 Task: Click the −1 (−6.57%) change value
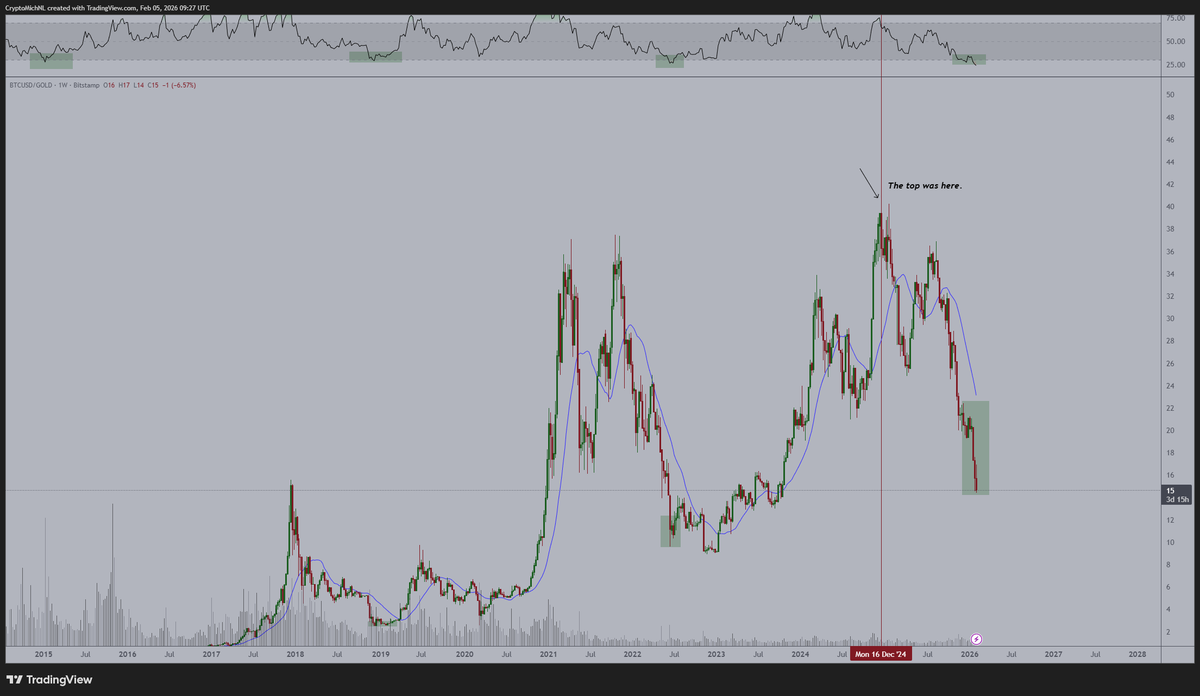coord(179,85)
